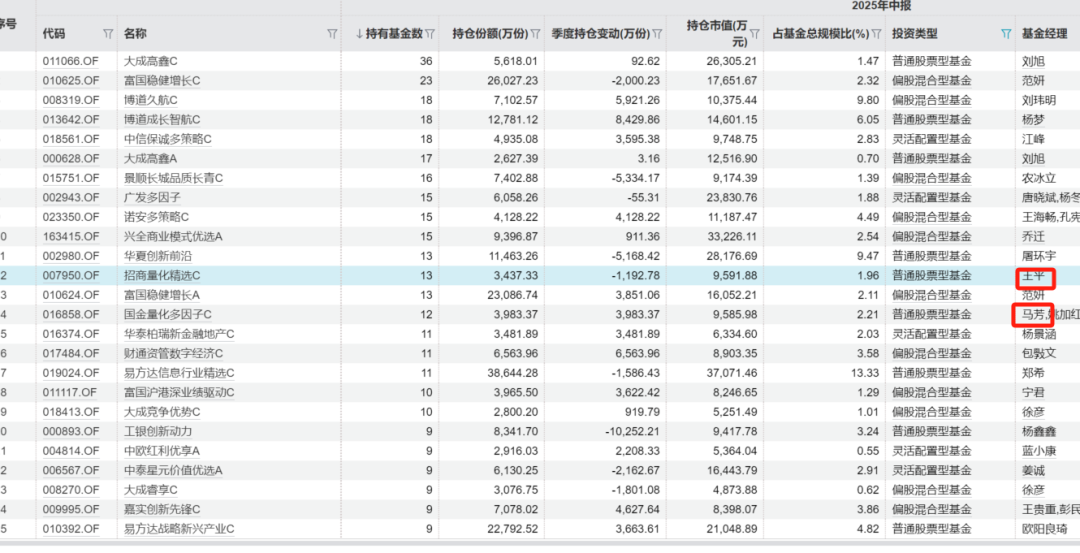Click the 占基金总规模比(%) filter icon
The width and height of the screenshot is (1080, 553).
coord(877,33)
